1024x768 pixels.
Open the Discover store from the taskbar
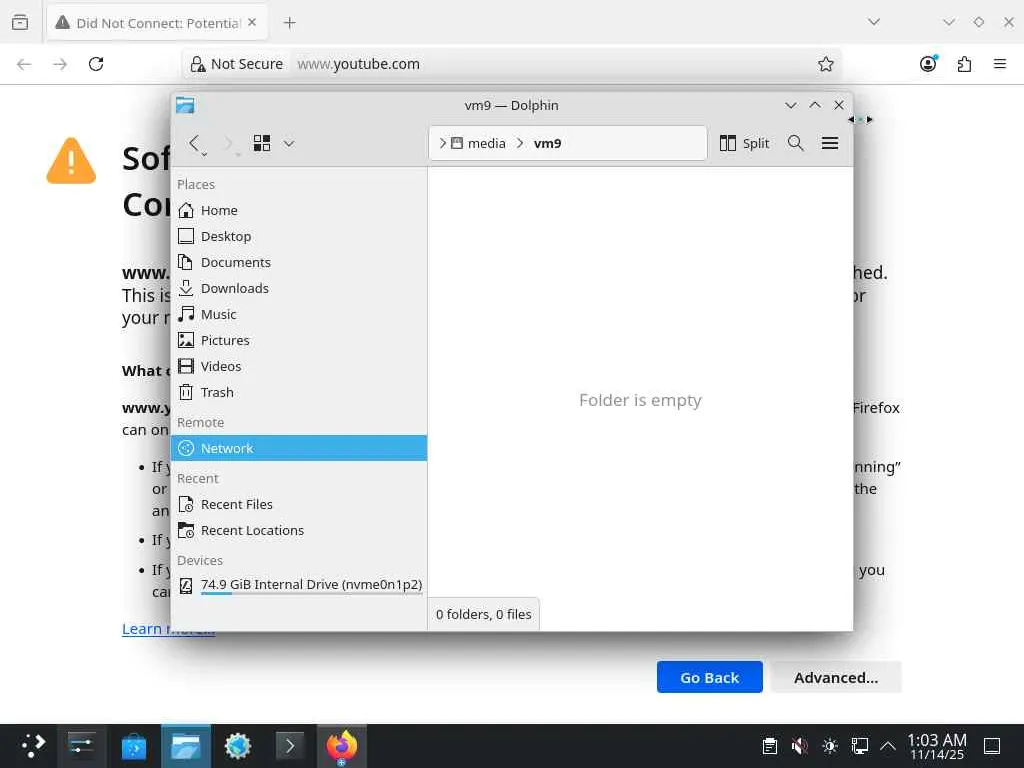coord(134,746)
